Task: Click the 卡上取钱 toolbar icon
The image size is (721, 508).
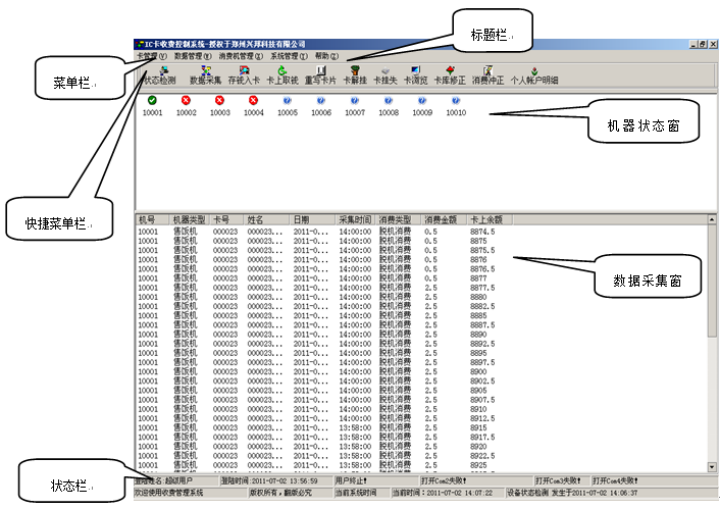Action: (x=282, y=75)
